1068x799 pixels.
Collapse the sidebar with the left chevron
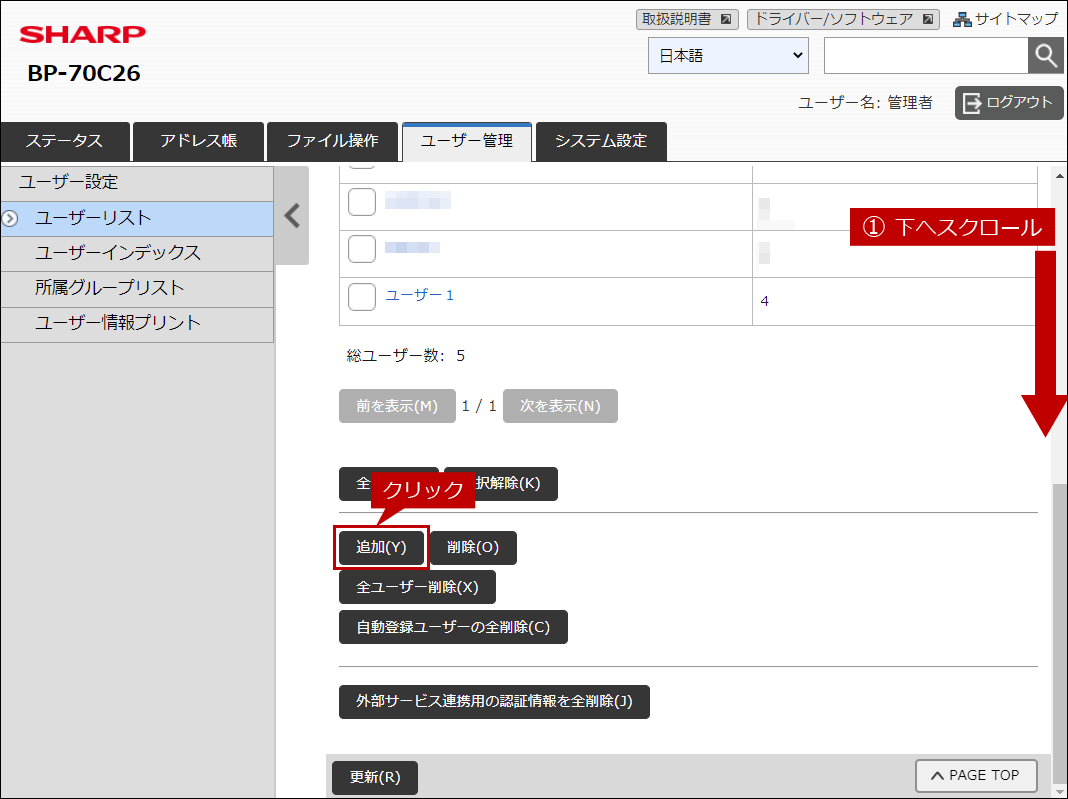[292, 216]
